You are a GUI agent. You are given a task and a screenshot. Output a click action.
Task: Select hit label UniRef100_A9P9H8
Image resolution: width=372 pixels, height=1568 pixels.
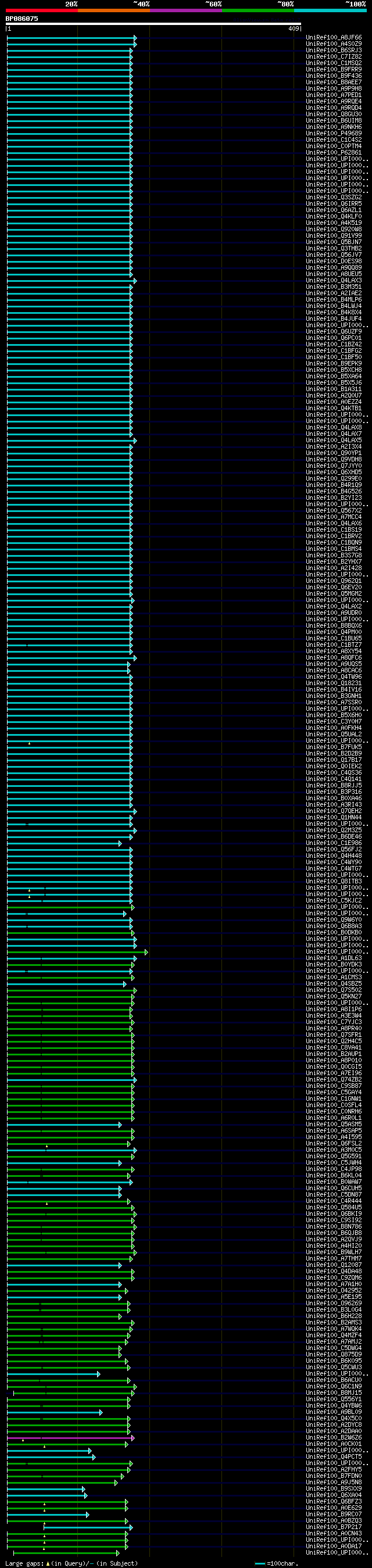(x=334, y=89)
